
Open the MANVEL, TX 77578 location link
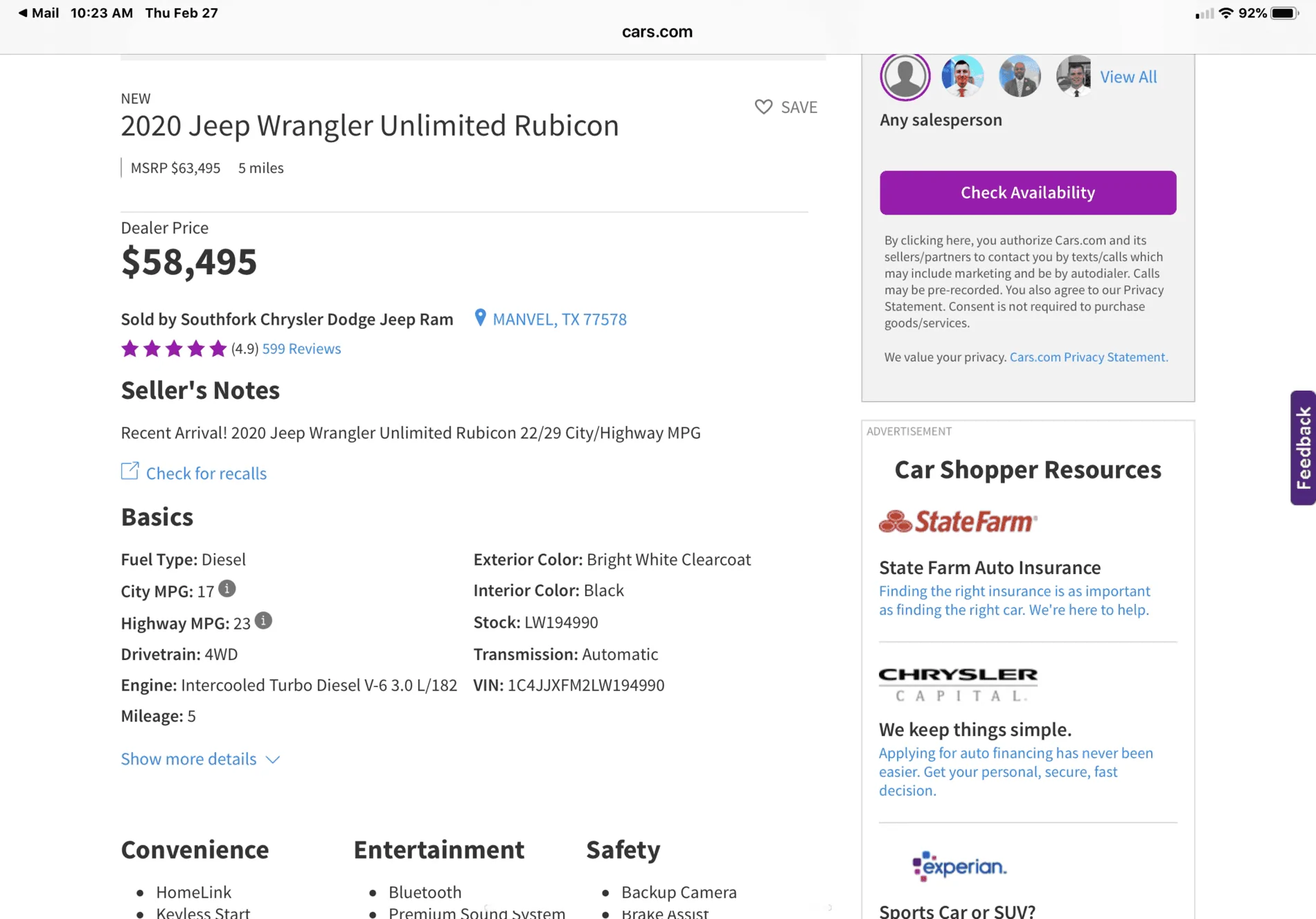click(560, 319)
